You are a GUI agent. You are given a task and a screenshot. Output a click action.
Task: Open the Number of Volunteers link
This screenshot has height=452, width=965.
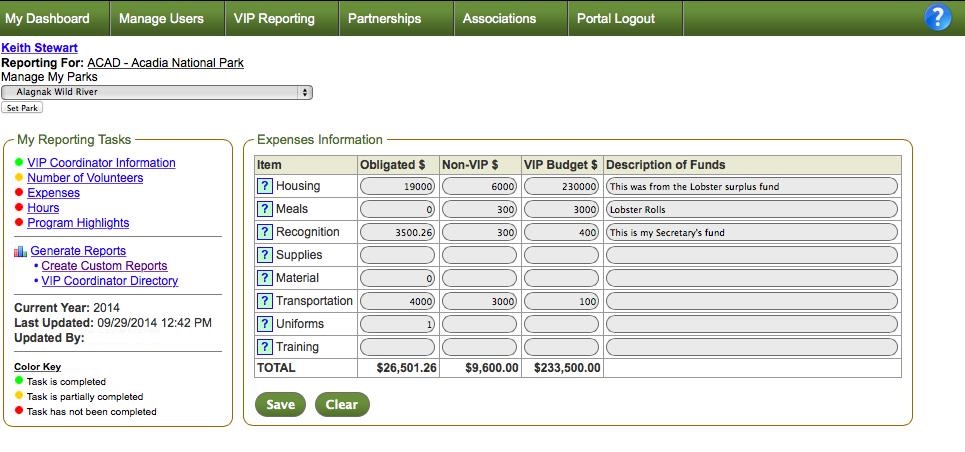85,178
